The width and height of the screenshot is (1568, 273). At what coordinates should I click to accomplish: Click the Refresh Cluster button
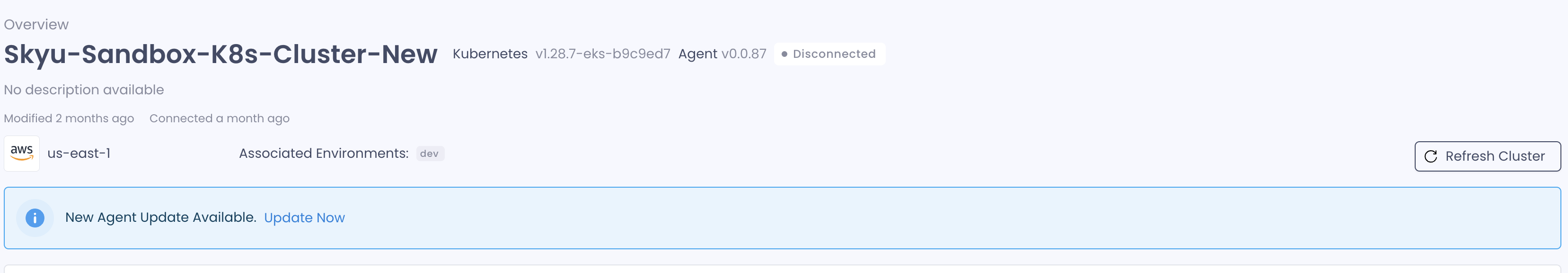pos(1487,156)
